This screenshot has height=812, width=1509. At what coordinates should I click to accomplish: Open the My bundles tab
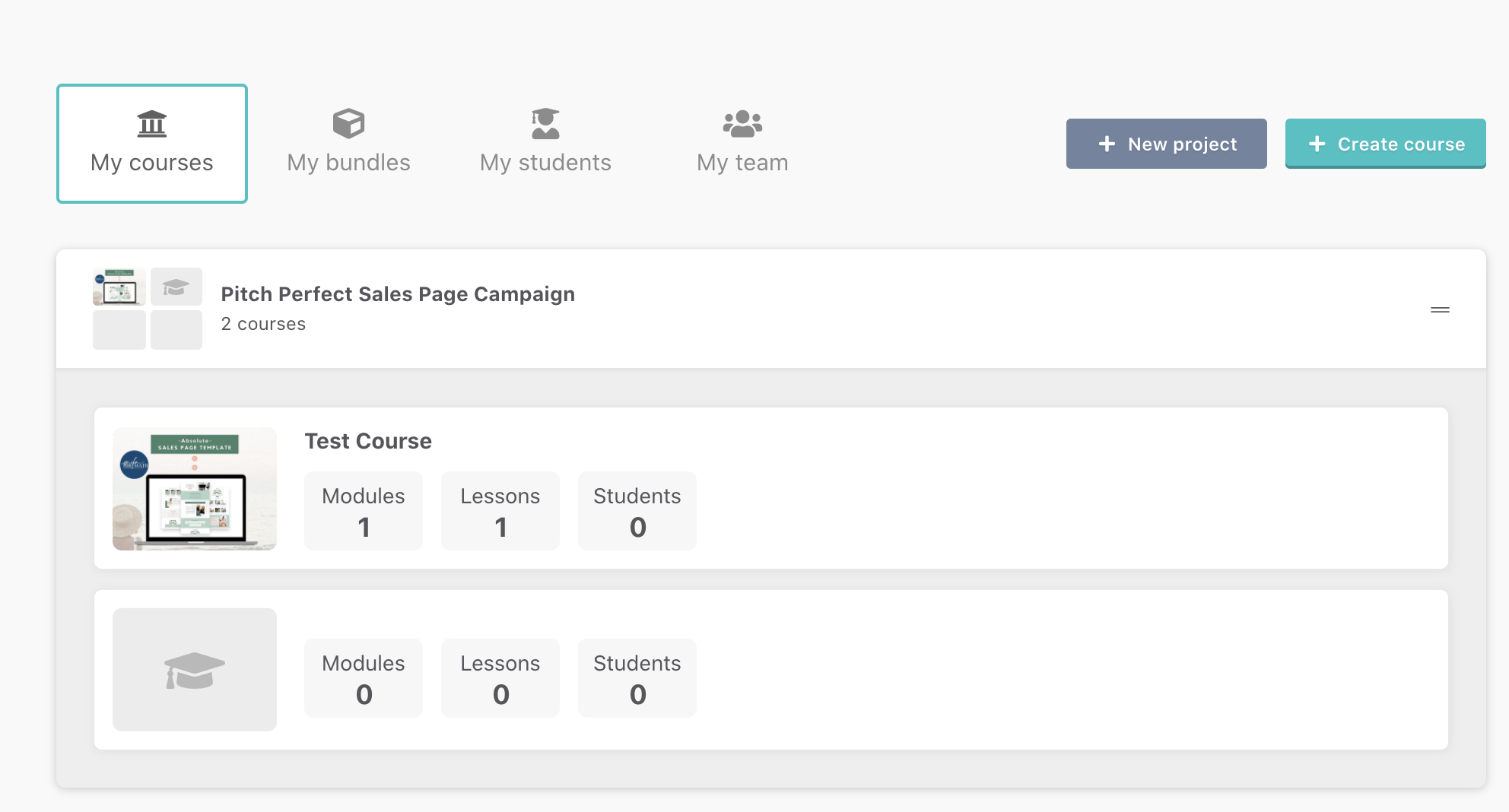coord(348,144)
